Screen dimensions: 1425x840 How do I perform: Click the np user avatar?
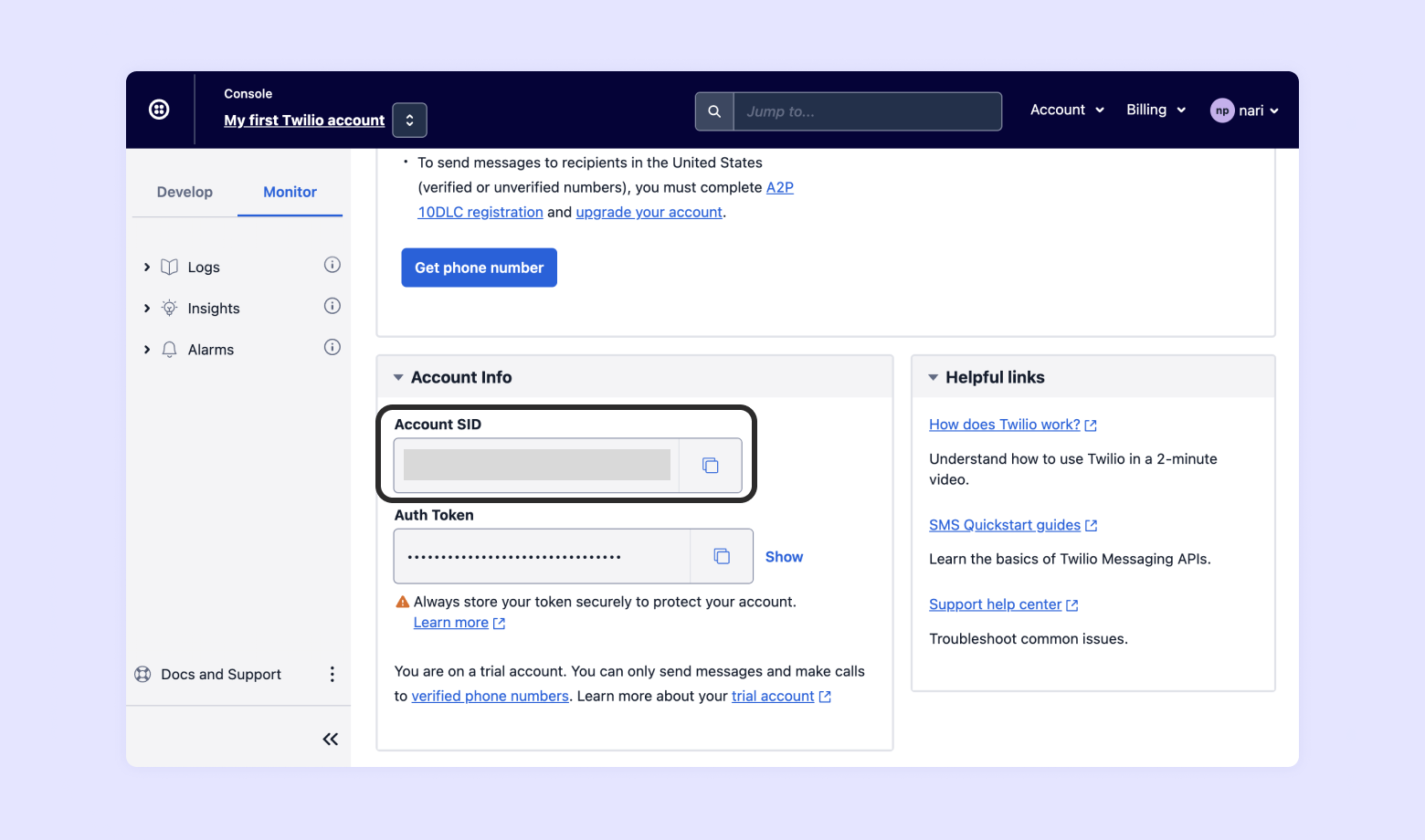[x=1222, y=110]
